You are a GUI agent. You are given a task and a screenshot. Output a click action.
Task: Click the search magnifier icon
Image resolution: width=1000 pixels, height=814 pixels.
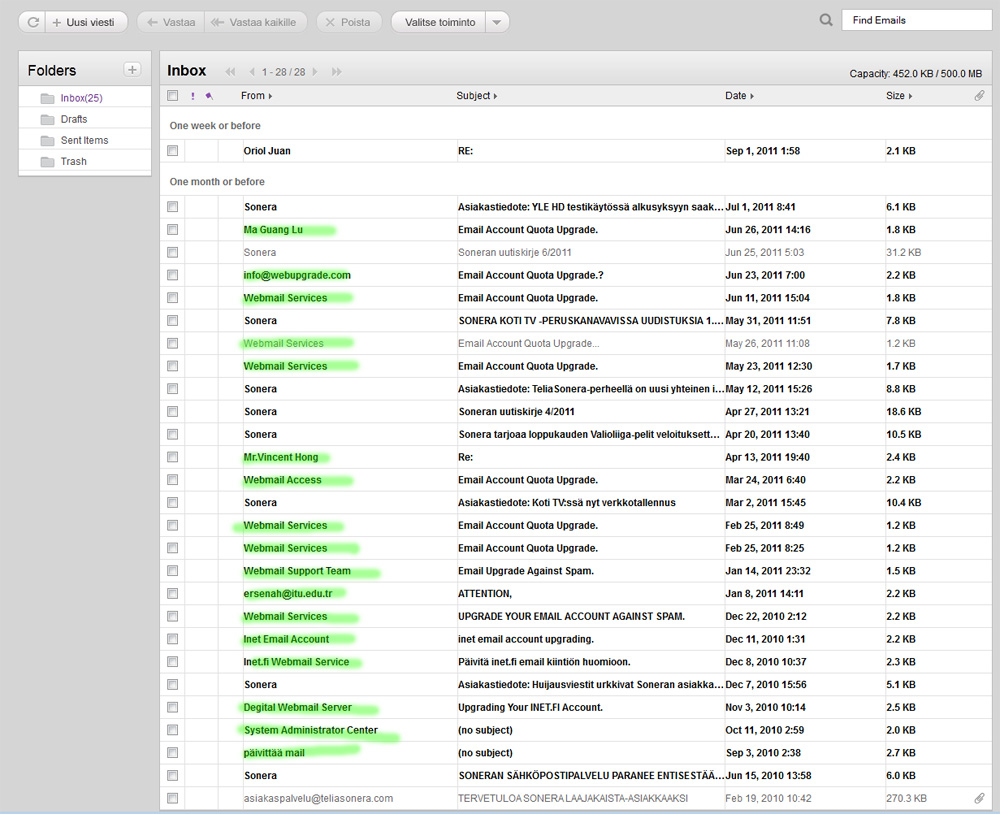click(x=825, y=20)
